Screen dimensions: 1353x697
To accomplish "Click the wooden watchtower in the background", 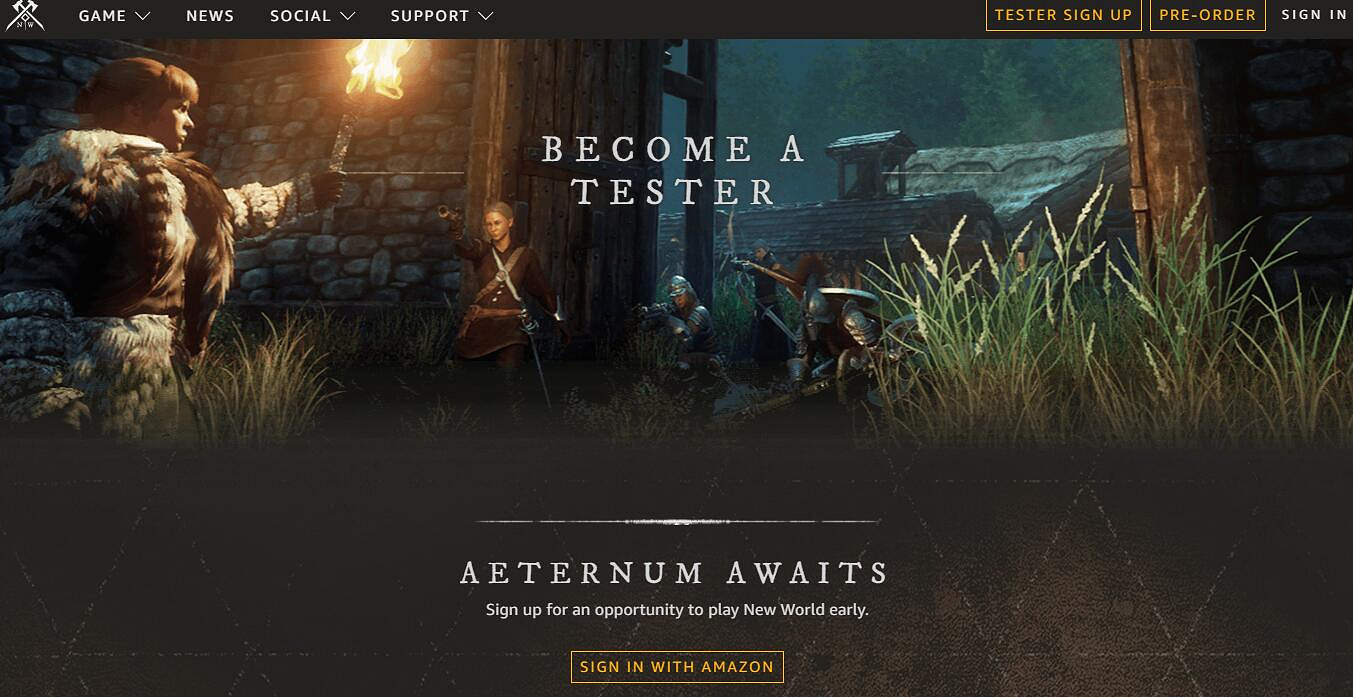I will [x=867, y=165].
